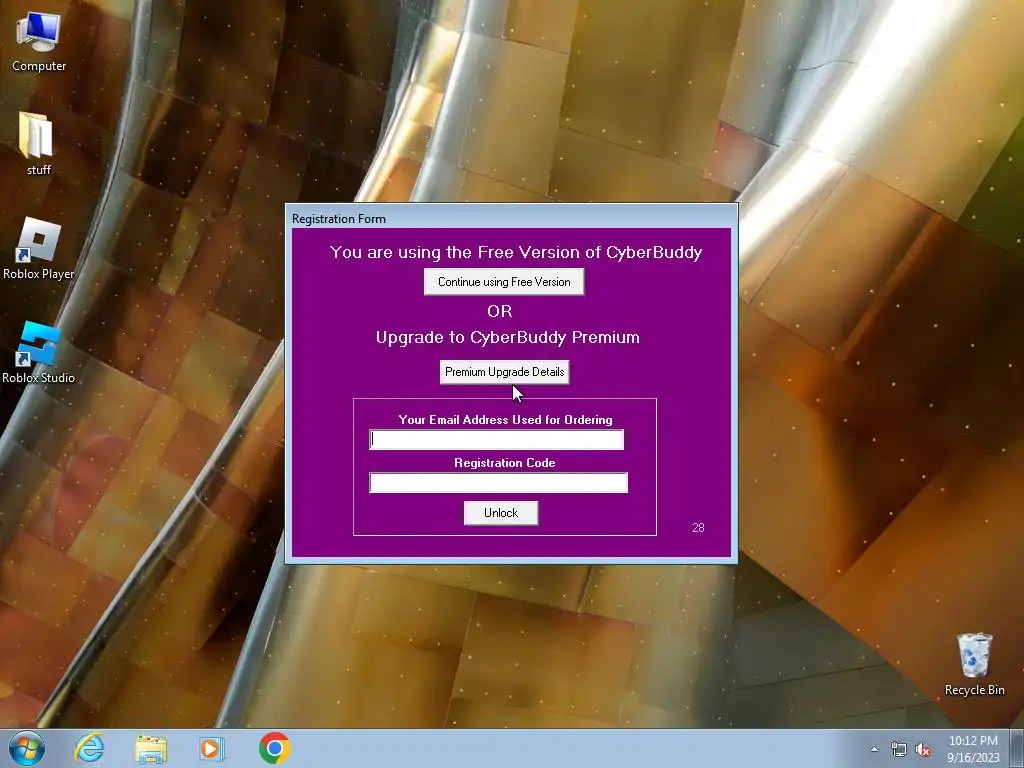Show hidden tray icons arrow
1024x768 pixels.
(x=874, y=750)
